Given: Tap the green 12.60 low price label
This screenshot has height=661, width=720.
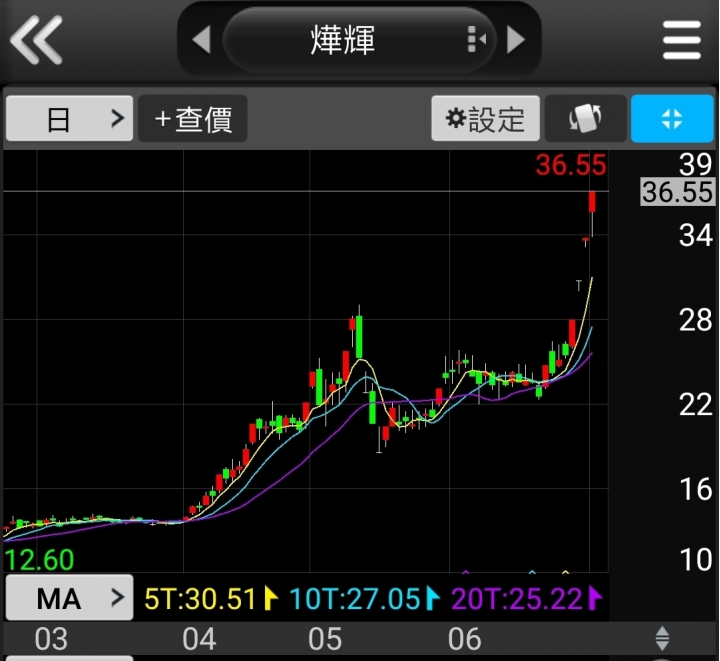Looking at the screenshot, I should [39, 560].
